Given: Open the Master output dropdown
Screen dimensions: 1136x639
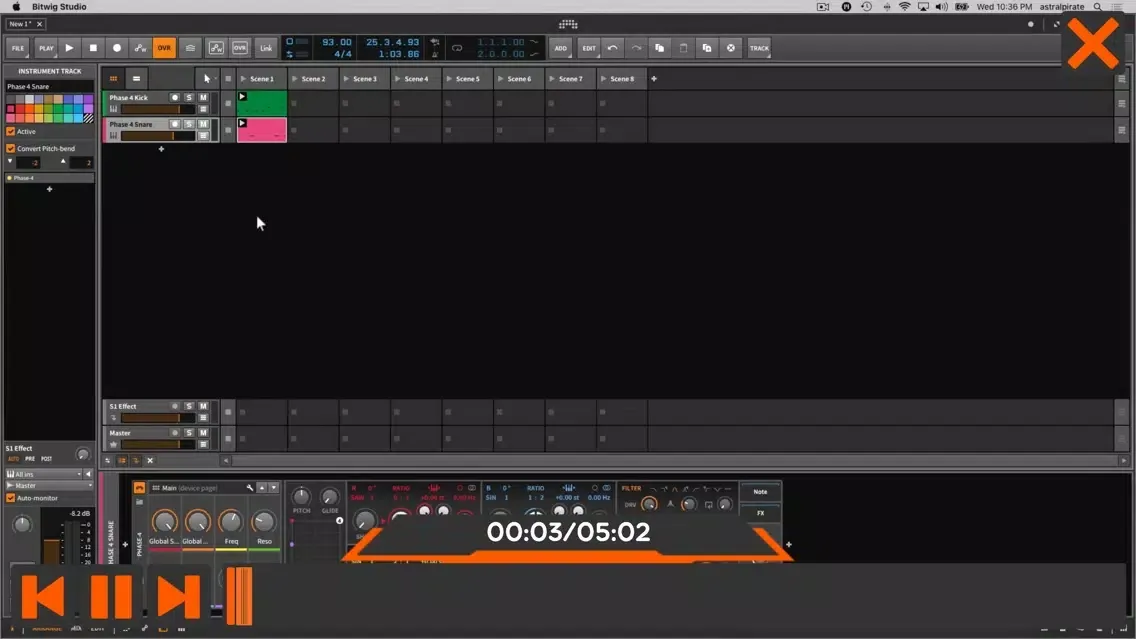Looking at the screenshot, I should pyautogui.click(x=49, y=485).
